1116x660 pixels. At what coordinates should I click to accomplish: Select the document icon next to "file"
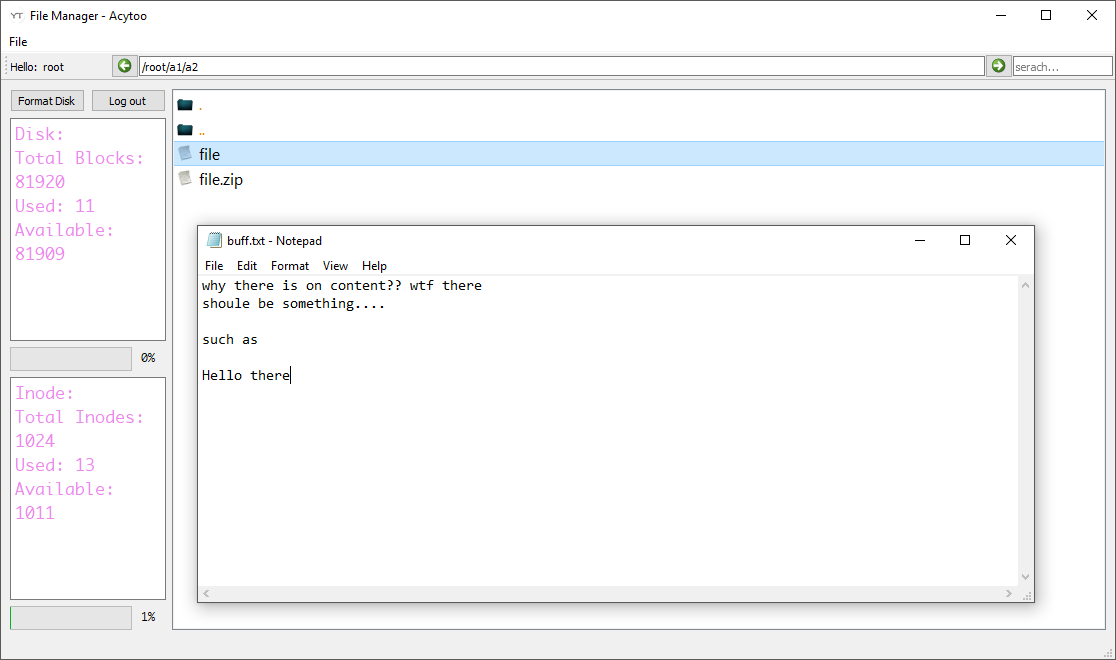pyautogui.click(x=186, y=153)
